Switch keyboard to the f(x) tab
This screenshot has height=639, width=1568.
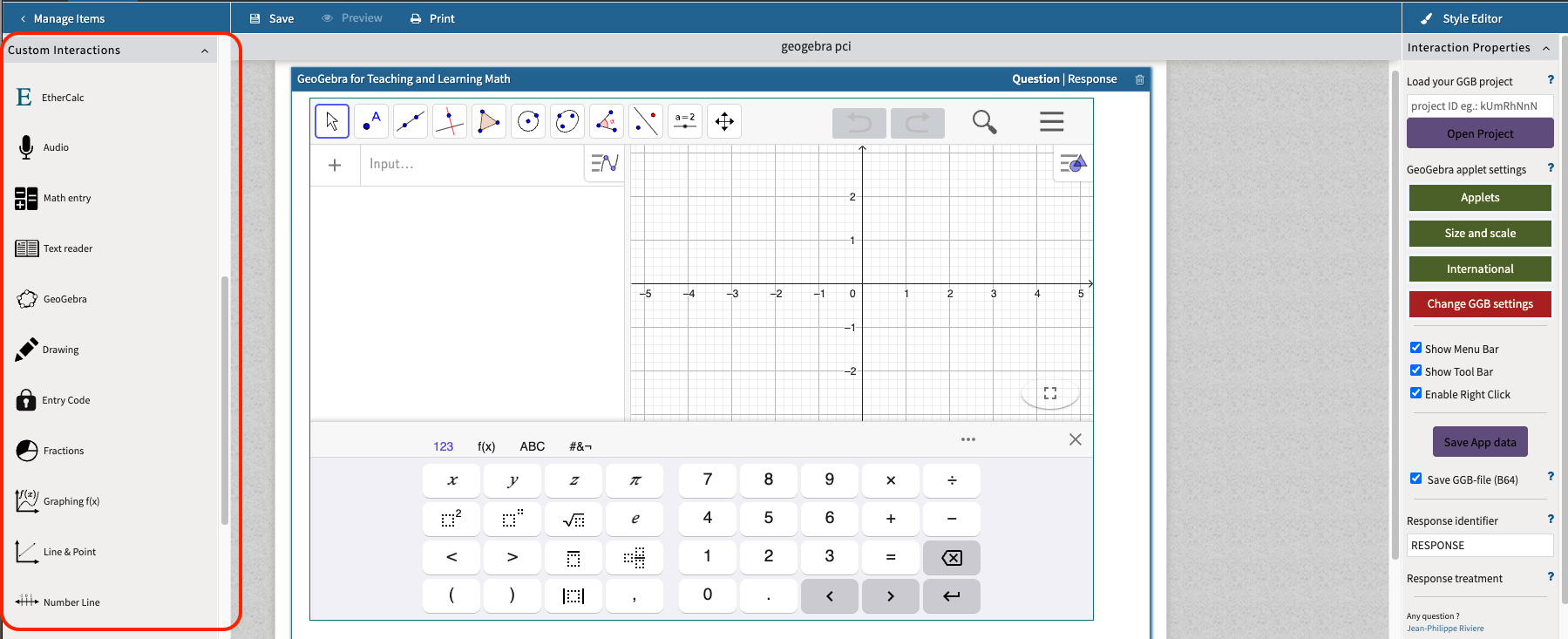pos(486,446)
